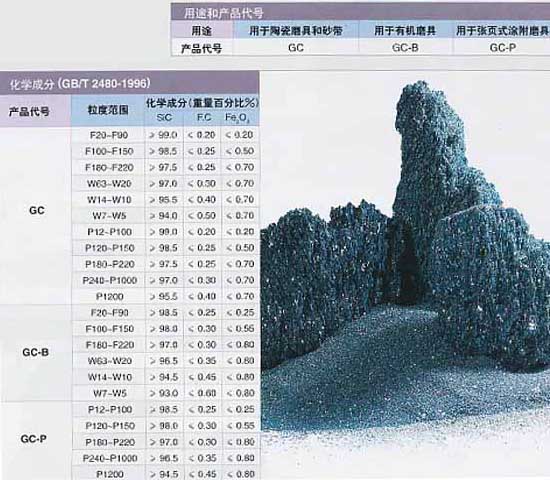550x480 pixels.
Task: Click the SiC column header
Action: point(164,117)
